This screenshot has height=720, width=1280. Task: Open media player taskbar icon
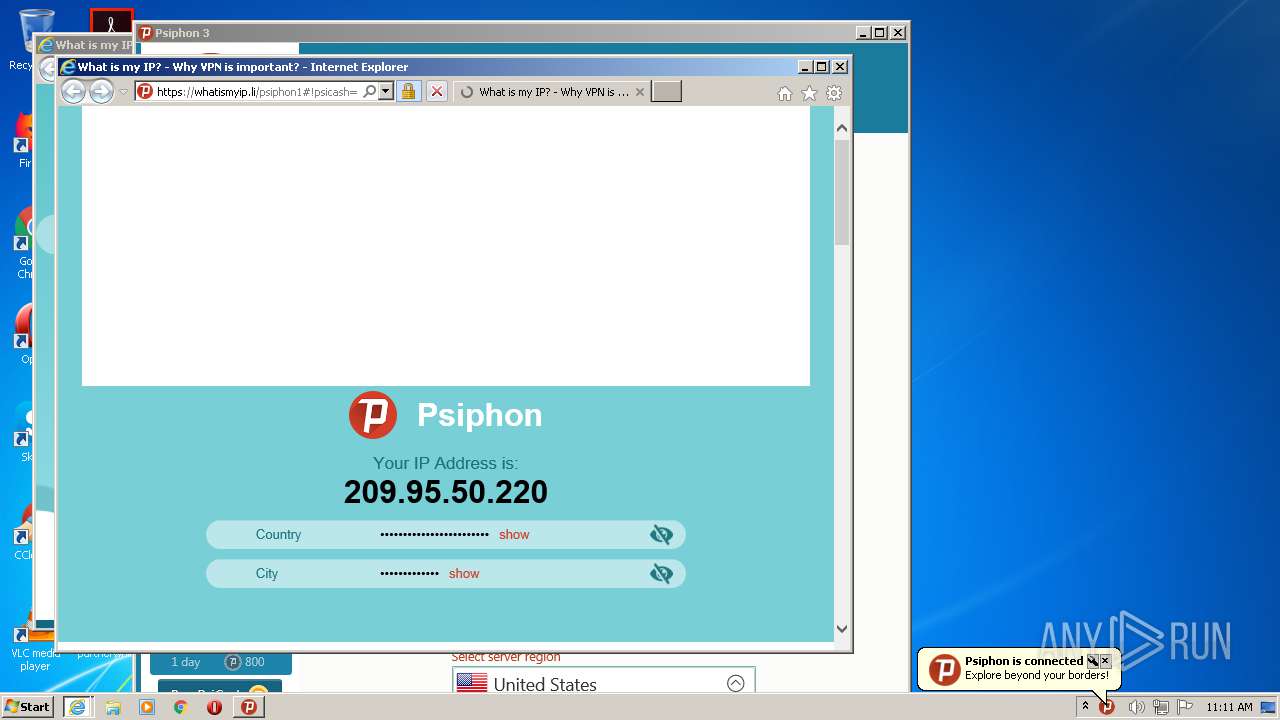tap(147, 707)
